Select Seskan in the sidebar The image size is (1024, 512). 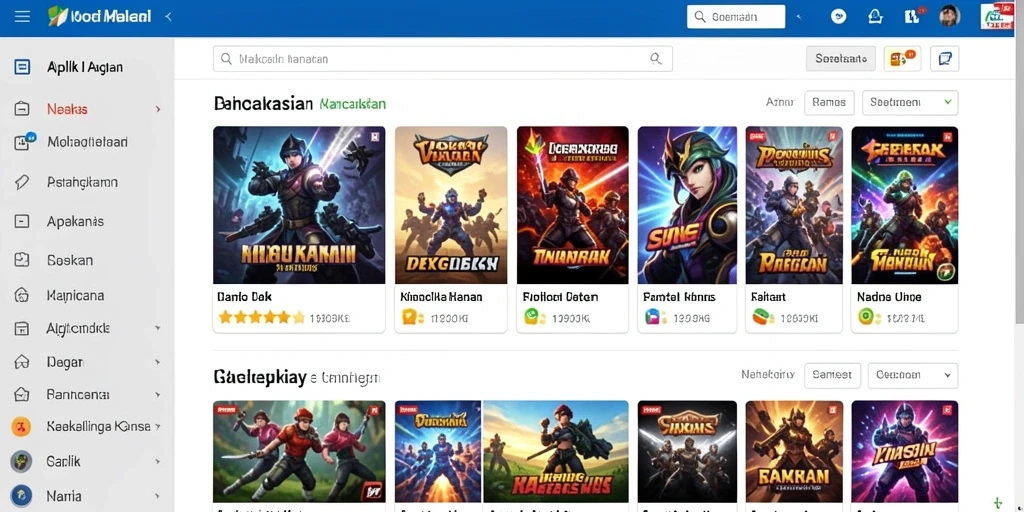70,260
